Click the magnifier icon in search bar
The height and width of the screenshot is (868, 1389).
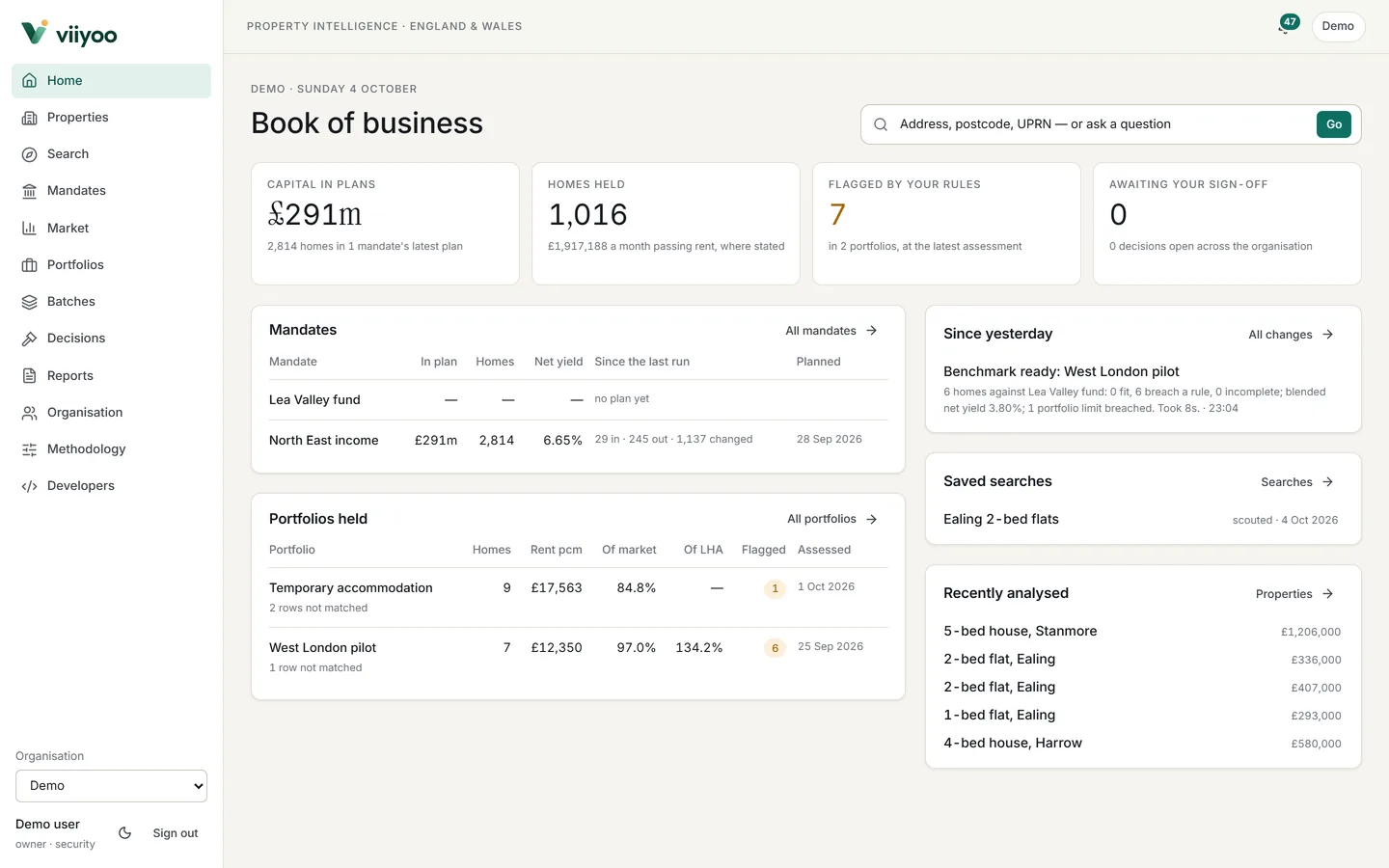coord(881,124)
